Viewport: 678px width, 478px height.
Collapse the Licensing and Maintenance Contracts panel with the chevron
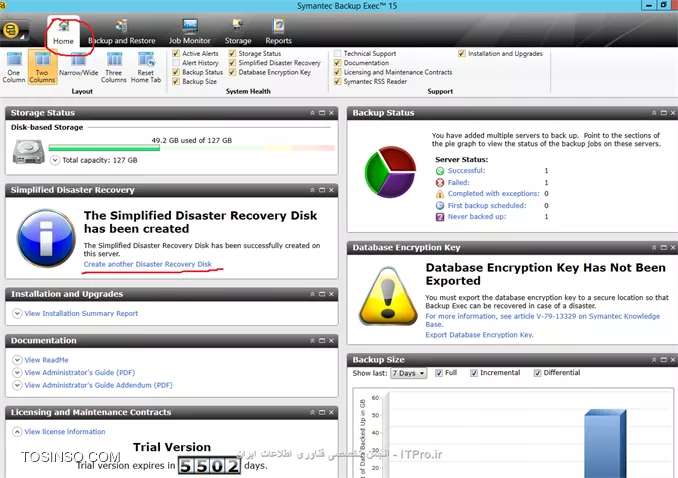pos(312,413)
